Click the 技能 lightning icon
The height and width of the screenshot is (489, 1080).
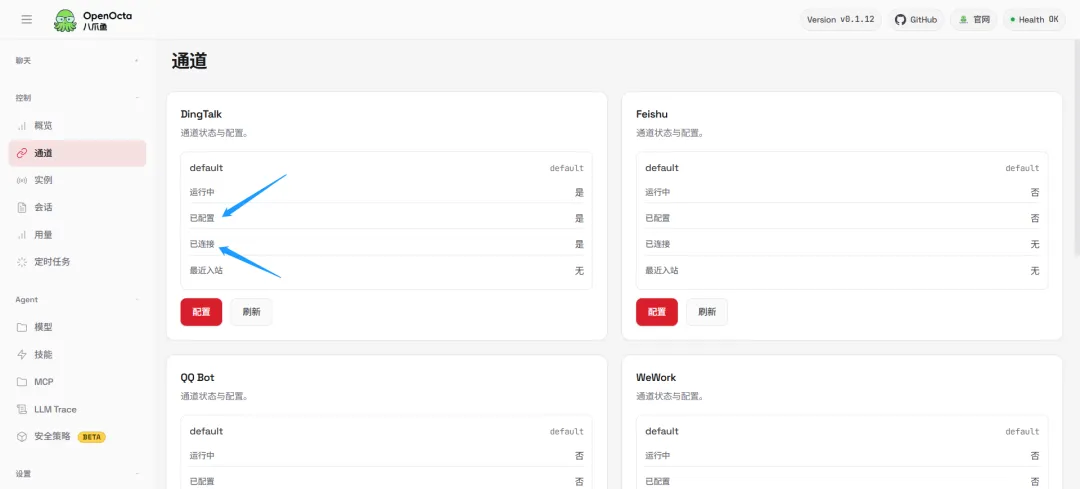(22, 355)
